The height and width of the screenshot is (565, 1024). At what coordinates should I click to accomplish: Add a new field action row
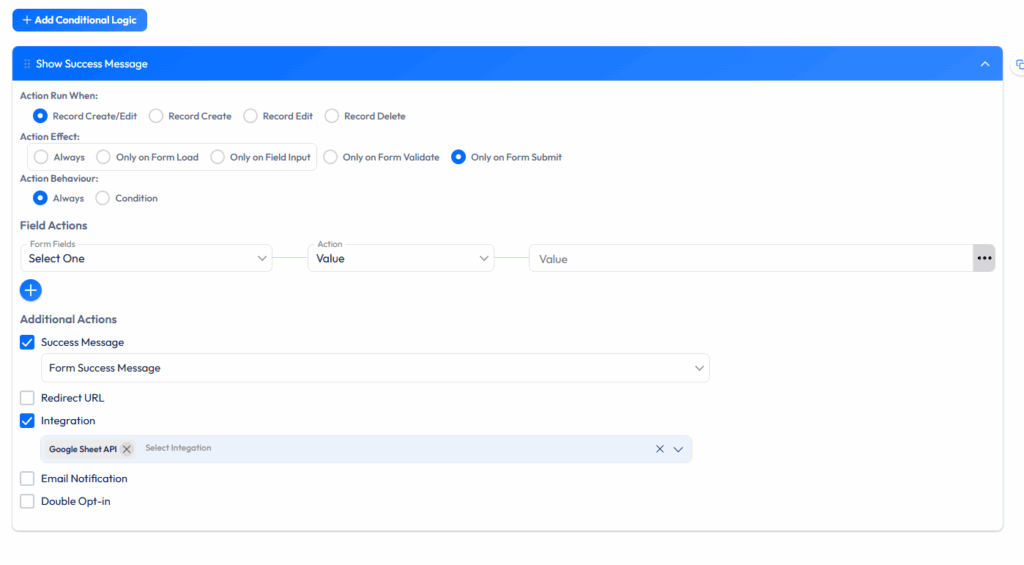[x=31, y=290]
